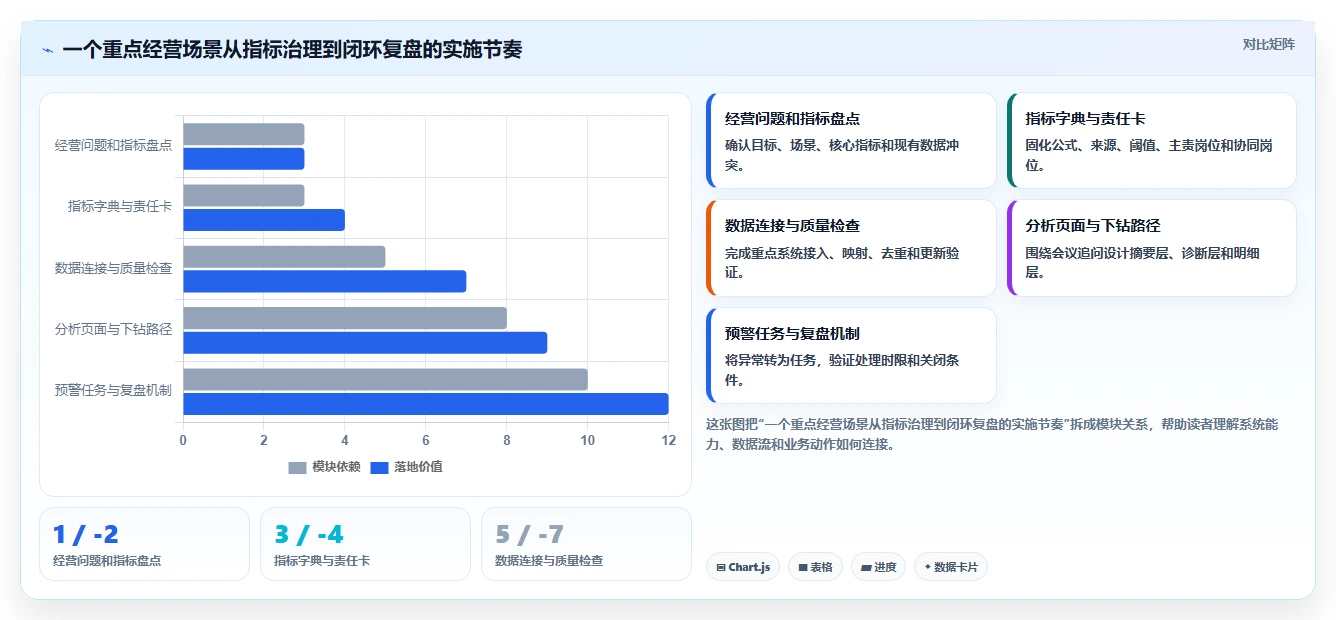The width and height of the screenshot is (1336, 620).
Task: Click the gray 模块依赖 bar for 经营问题和指标盘点
Action: click(244, 134)
